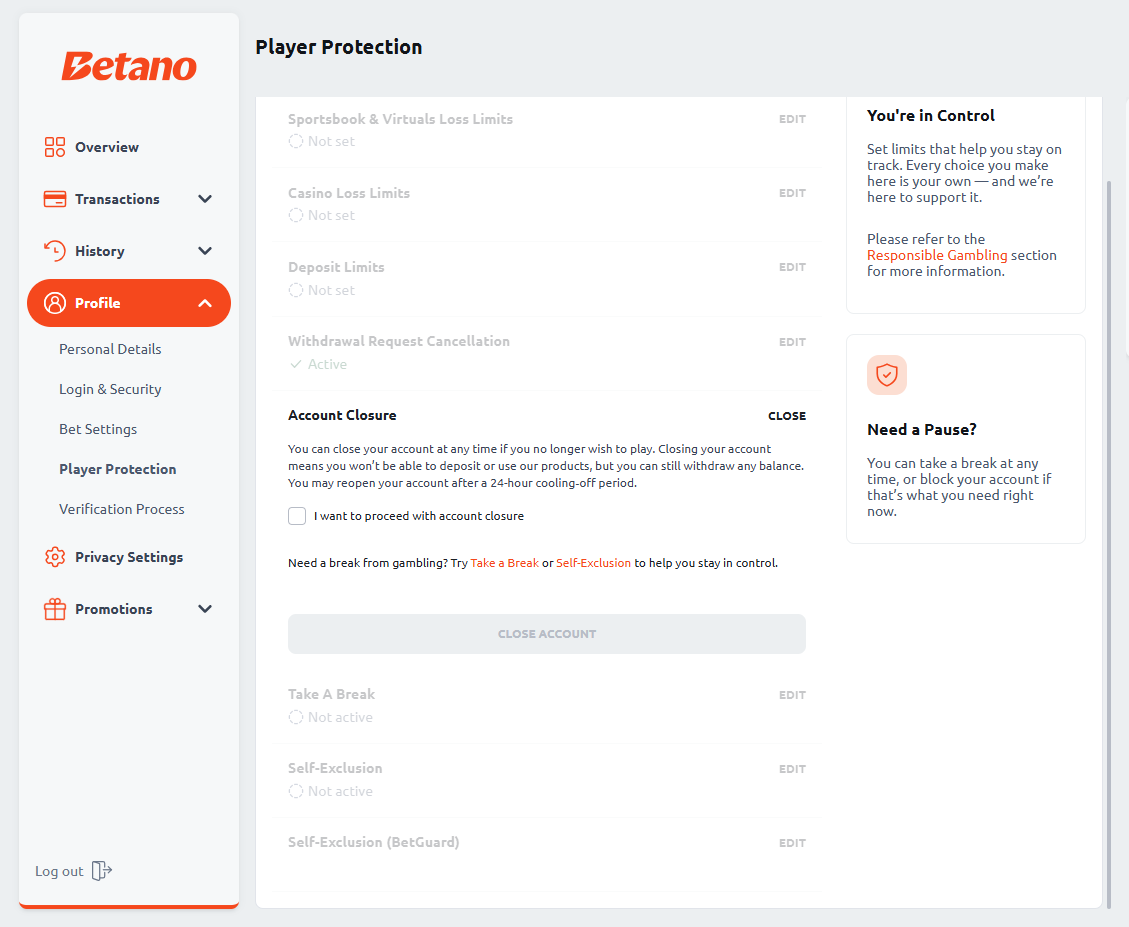Click the Log out door icon
The height and width of the screenshot is (927, 1129).
coord(102,871)
